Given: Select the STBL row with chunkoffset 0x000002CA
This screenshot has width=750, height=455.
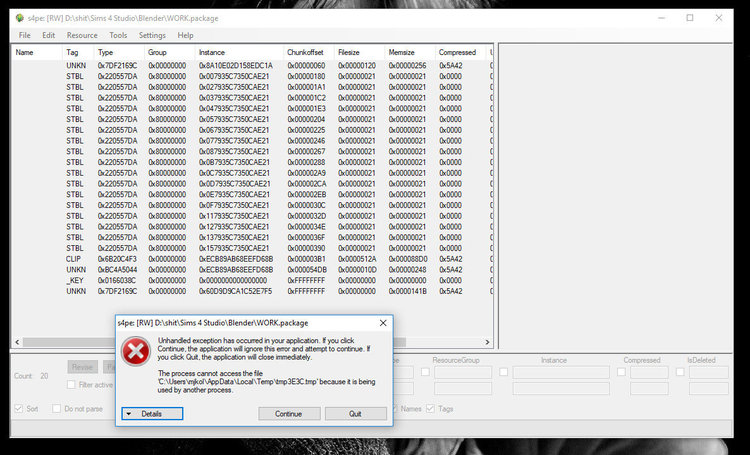Looking at the screenshot, I should (x=252, y=184).
